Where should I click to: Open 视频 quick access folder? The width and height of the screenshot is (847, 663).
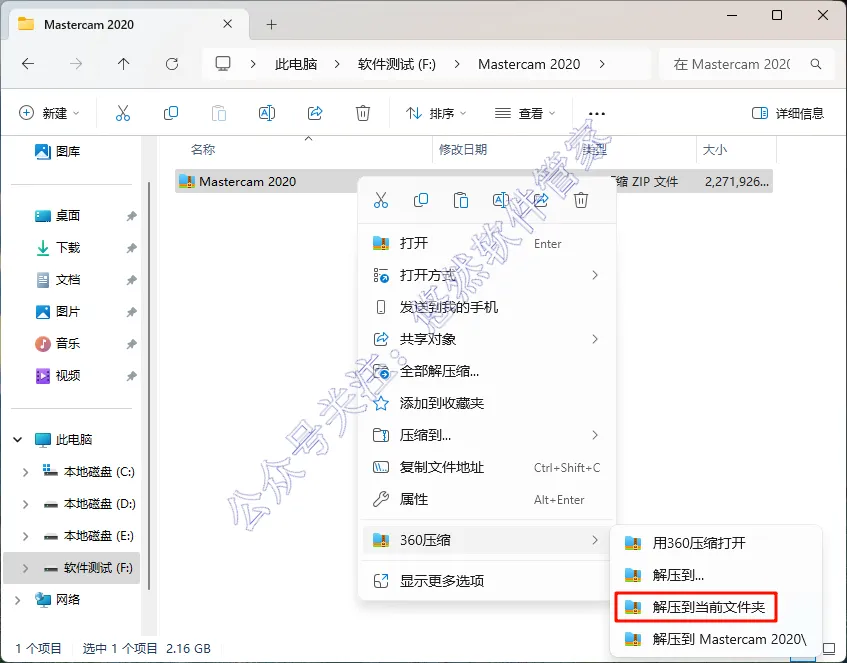point(57,375)
